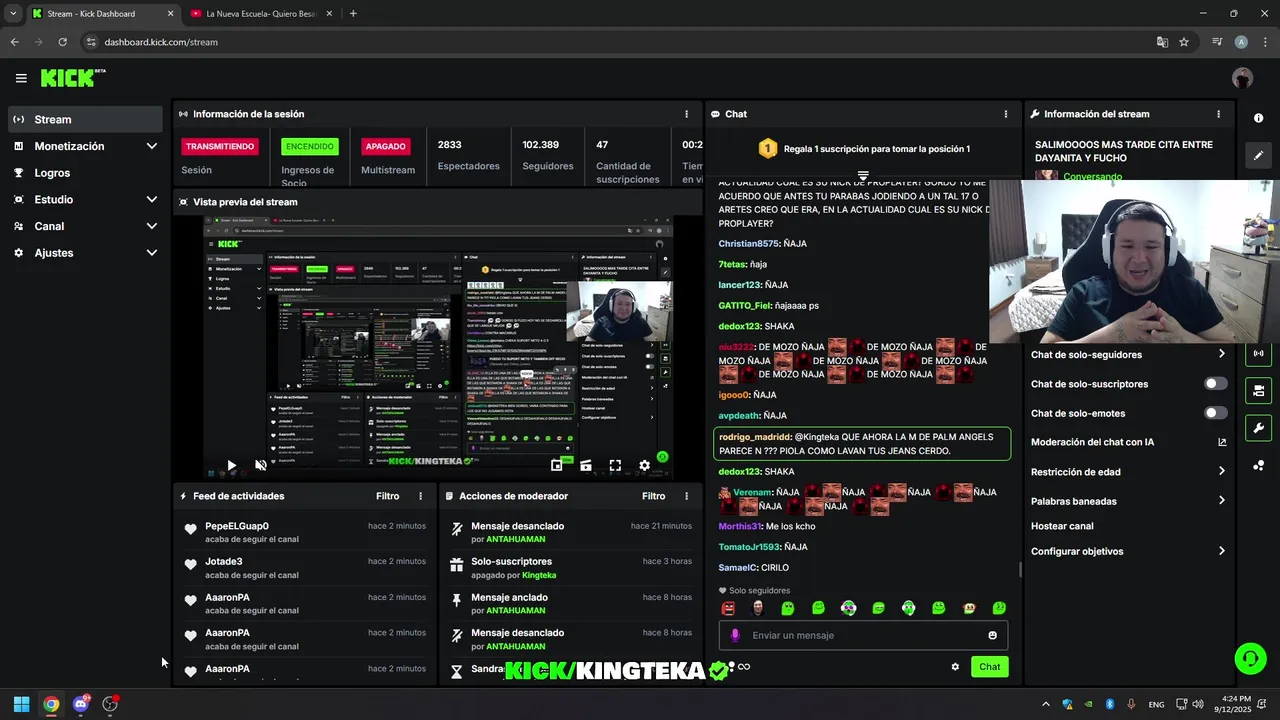Screen dimensions: 1280x720
Task: Click the Kick logo in the header
Action: [72, 78]
